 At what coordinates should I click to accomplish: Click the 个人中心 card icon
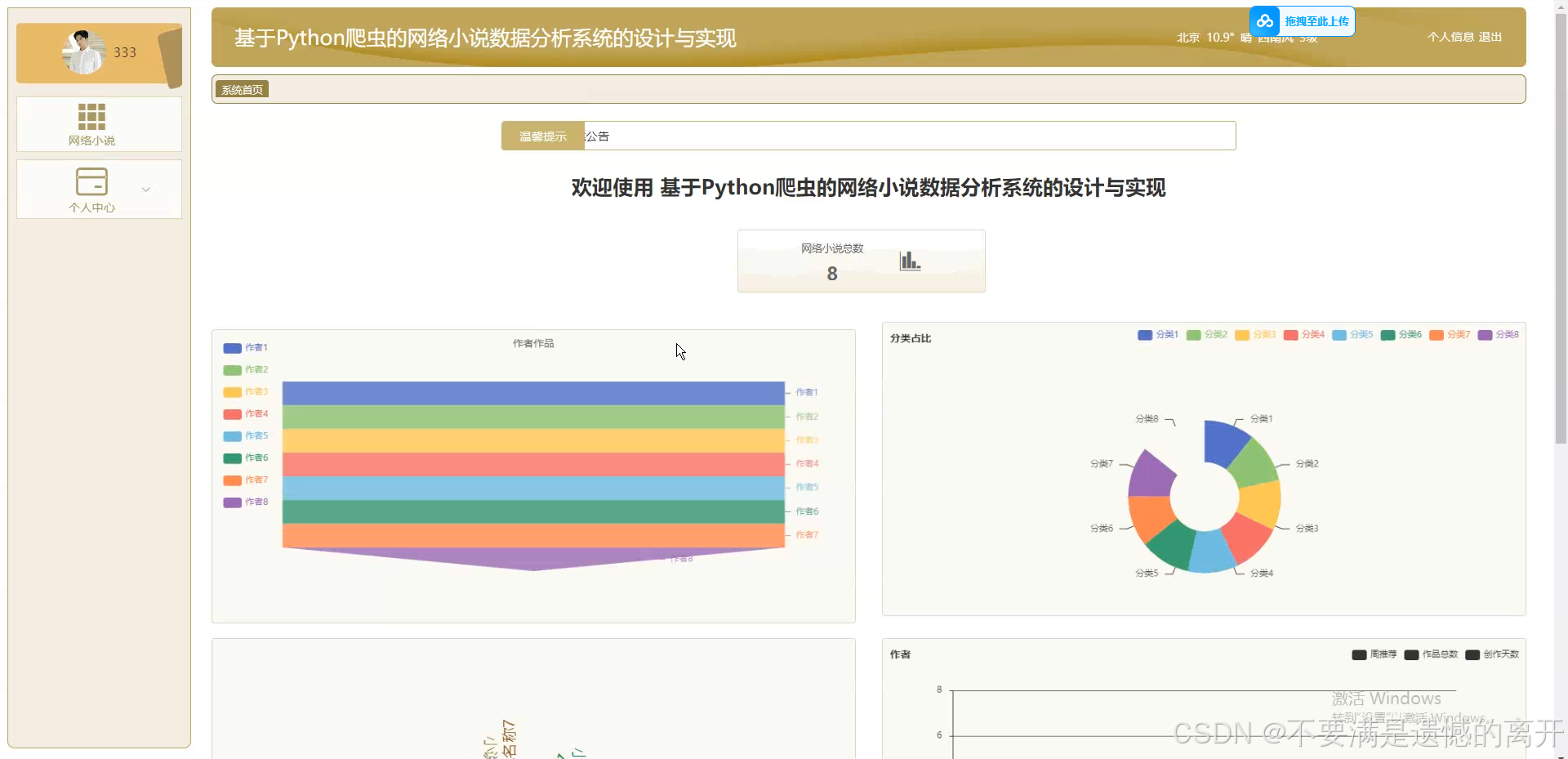click(91, 181)
